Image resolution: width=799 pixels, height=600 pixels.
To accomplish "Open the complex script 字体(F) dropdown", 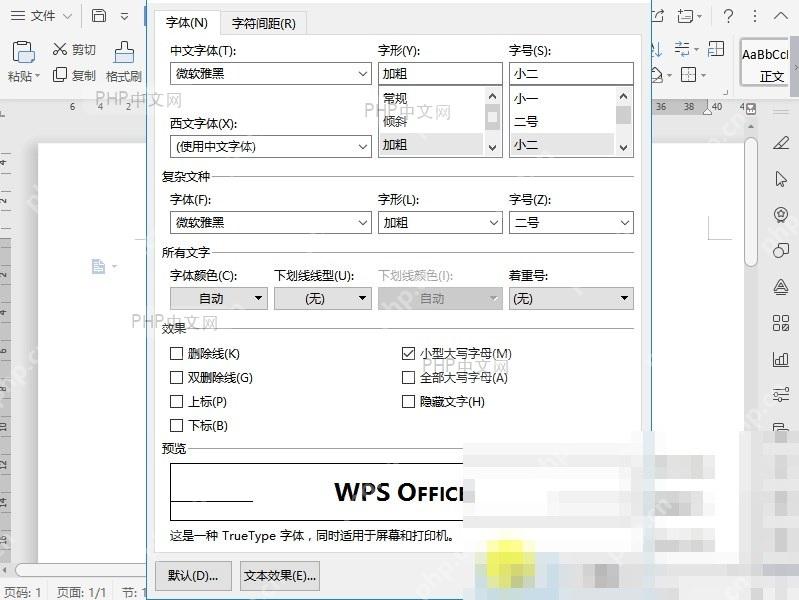I will coord(271,222).
